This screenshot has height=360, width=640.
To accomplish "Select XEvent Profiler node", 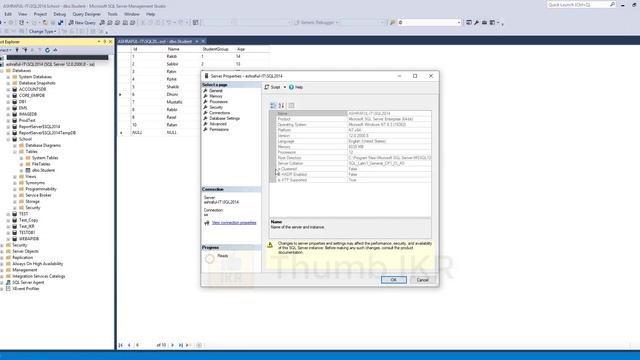I will point(26,289).
